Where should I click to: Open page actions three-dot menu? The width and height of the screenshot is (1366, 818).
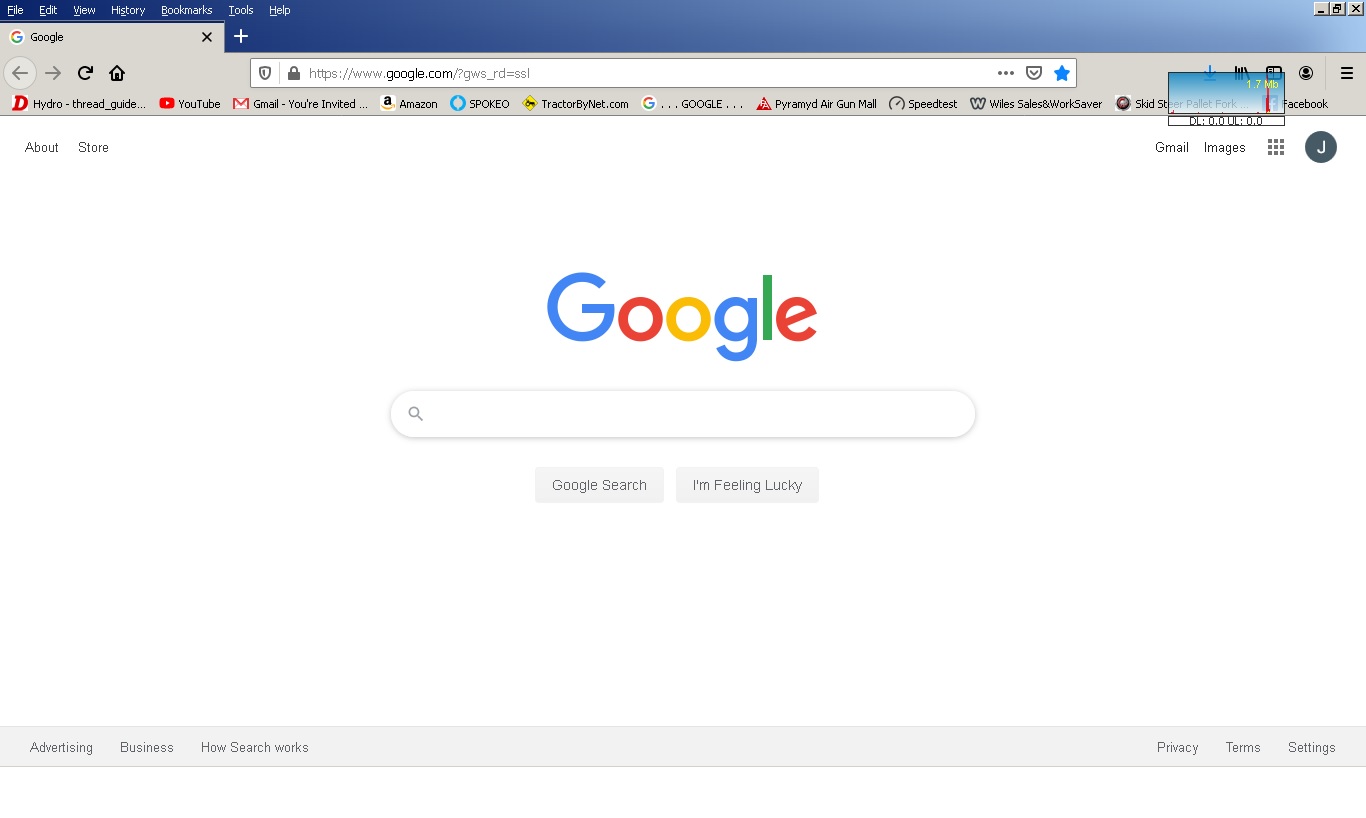1006,73
